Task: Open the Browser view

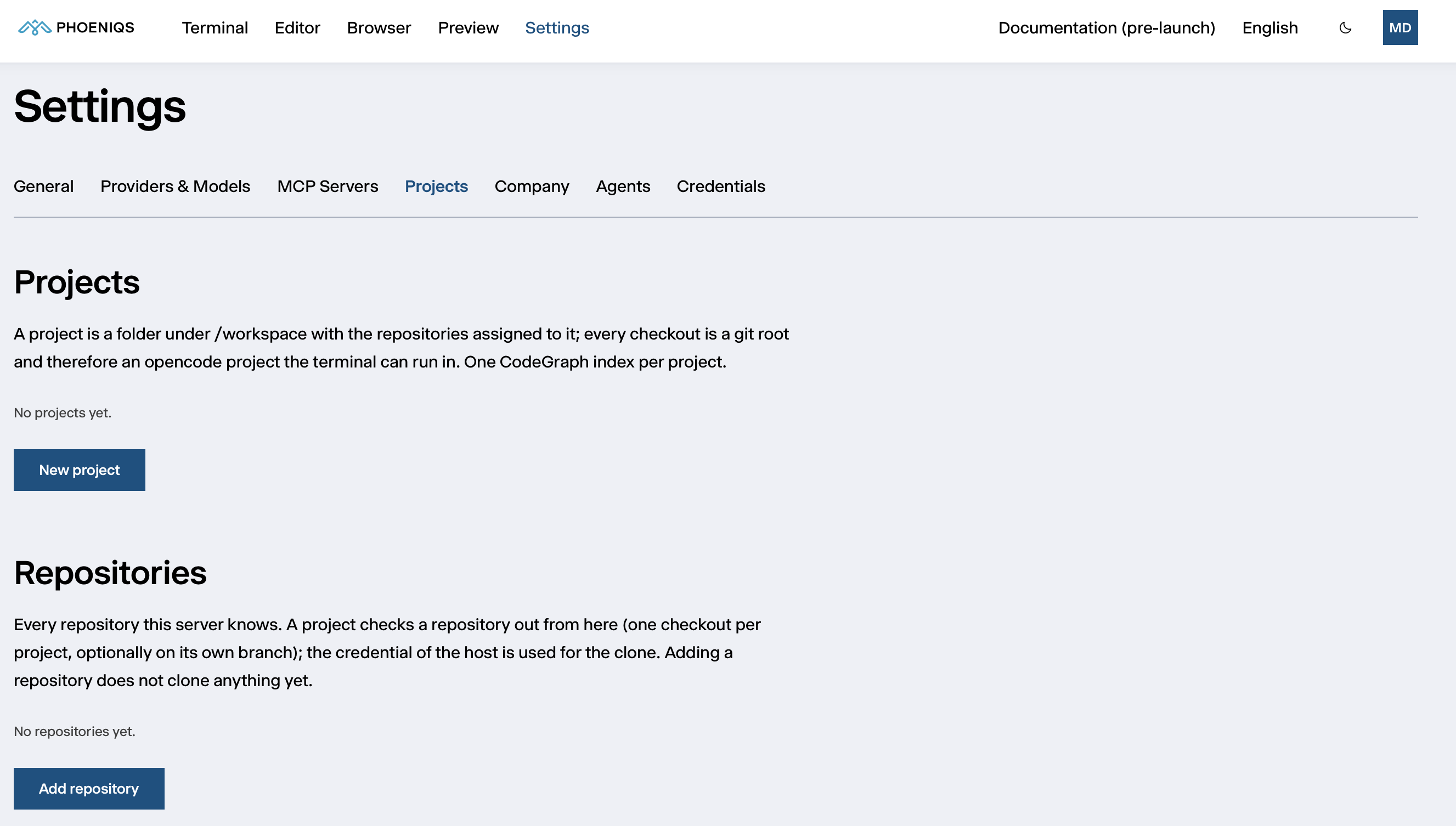Action: click(379, 28)
